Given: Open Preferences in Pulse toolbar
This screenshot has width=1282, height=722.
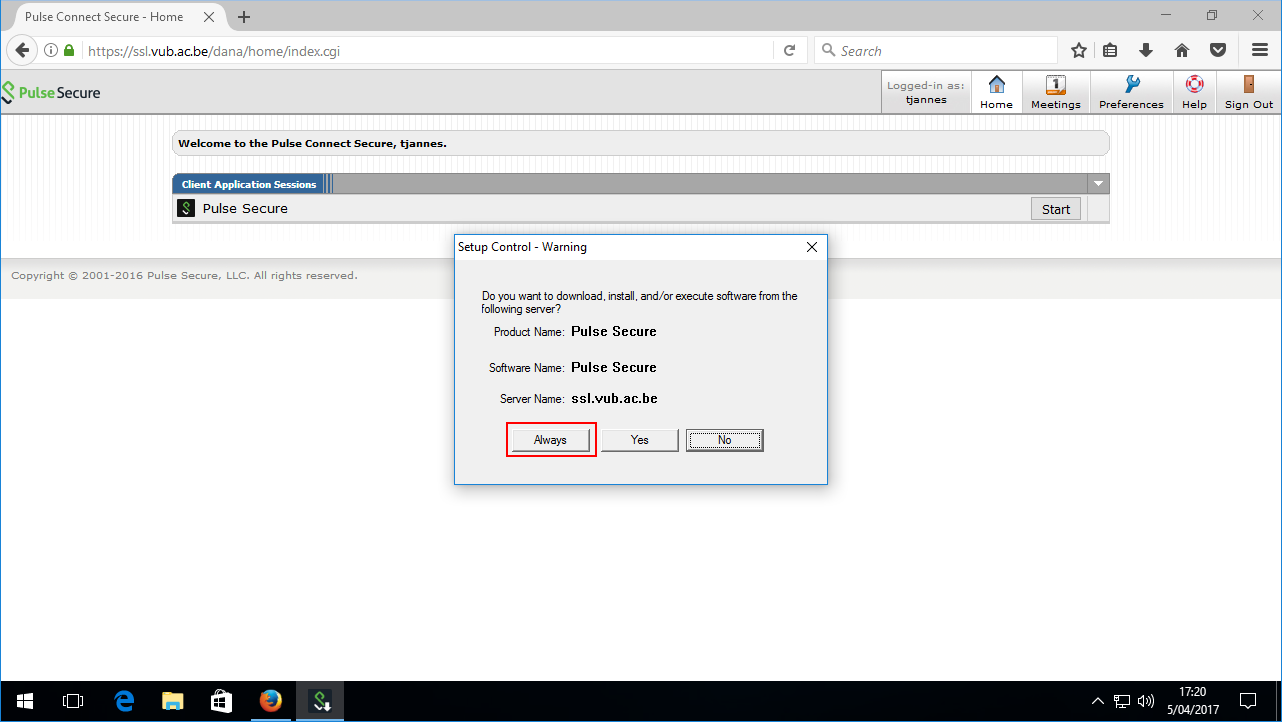Looking at the screenshot, I should click(1131, 92).
